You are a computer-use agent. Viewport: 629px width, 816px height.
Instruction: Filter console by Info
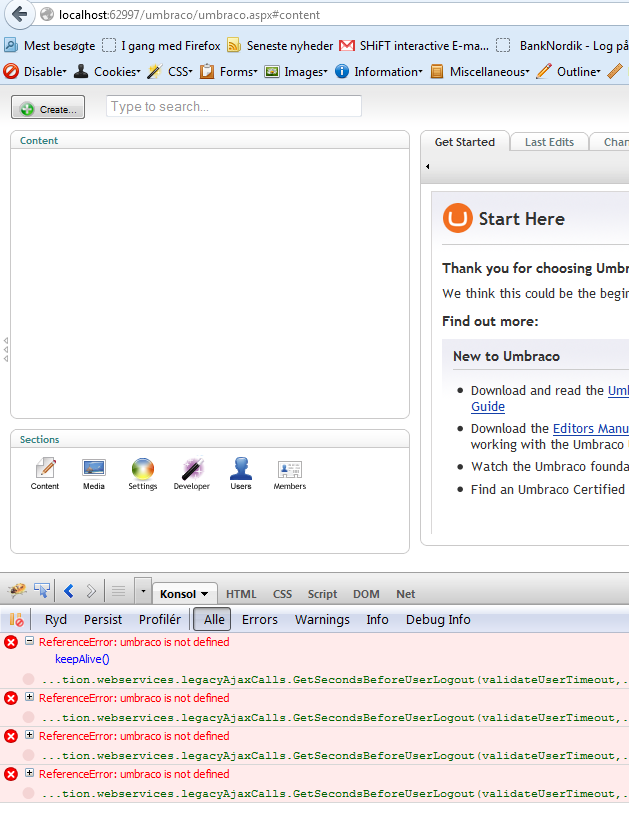click(377, 619)
